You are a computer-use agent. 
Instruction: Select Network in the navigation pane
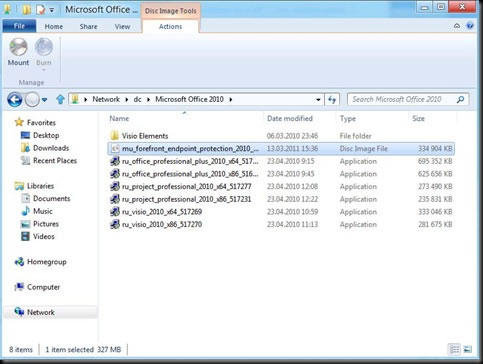(x=41, y=313)
